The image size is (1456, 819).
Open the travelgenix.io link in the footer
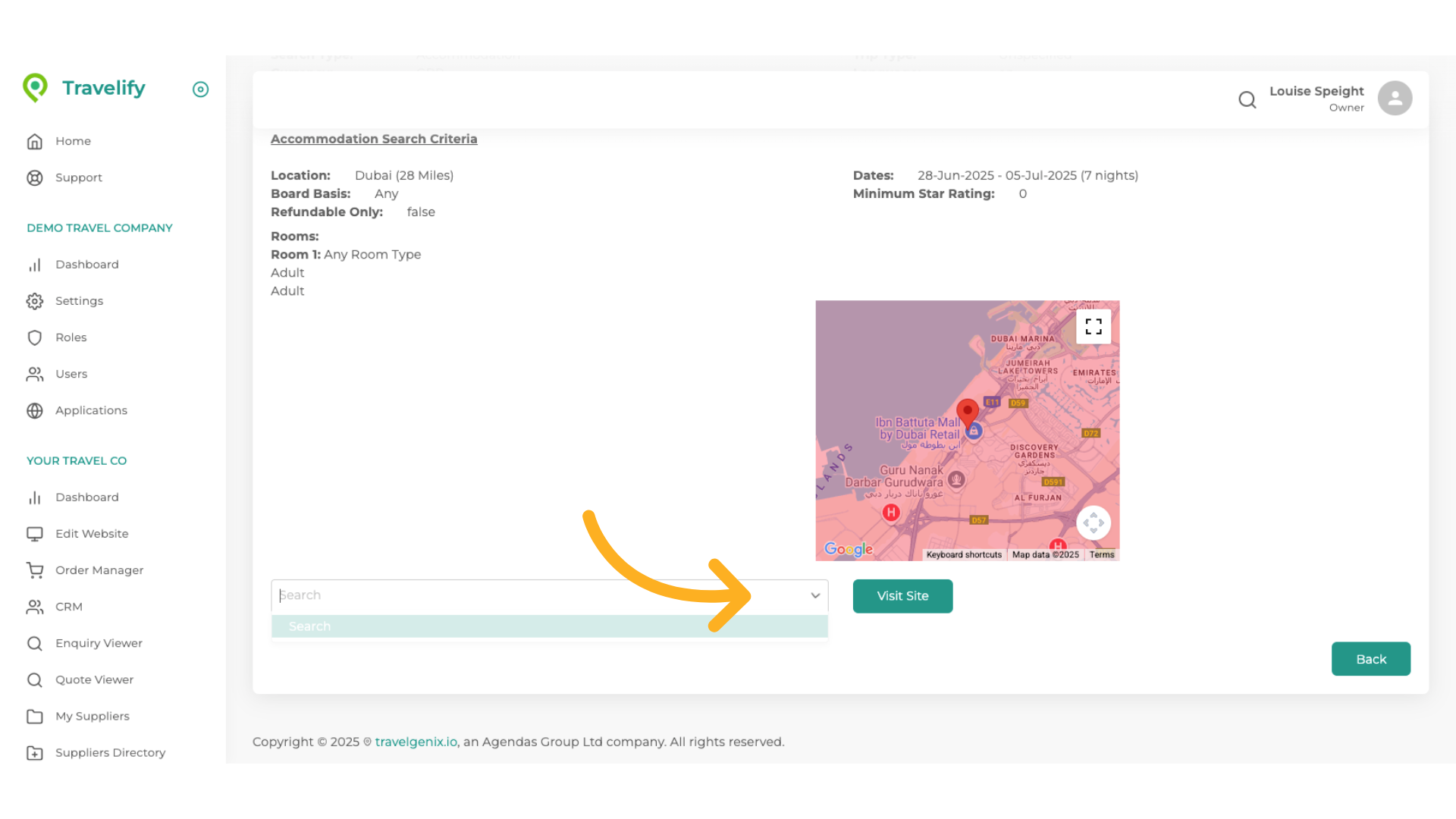416,742
